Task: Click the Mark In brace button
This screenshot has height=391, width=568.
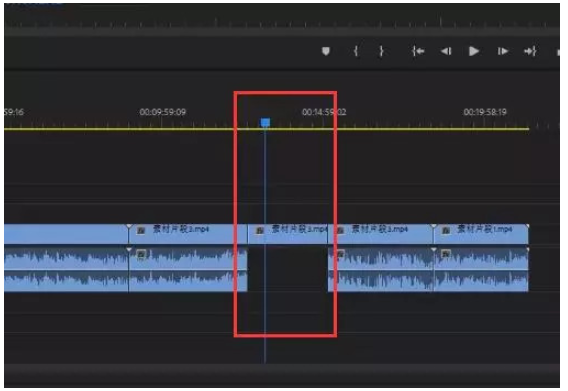Action: 356,51
